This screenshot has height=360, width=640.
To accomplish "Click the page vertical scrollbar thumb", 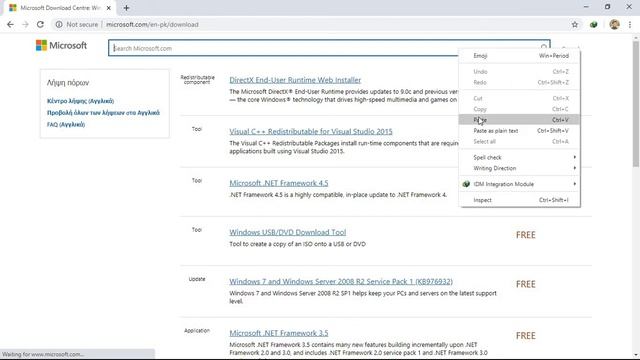I will [636, 103].
